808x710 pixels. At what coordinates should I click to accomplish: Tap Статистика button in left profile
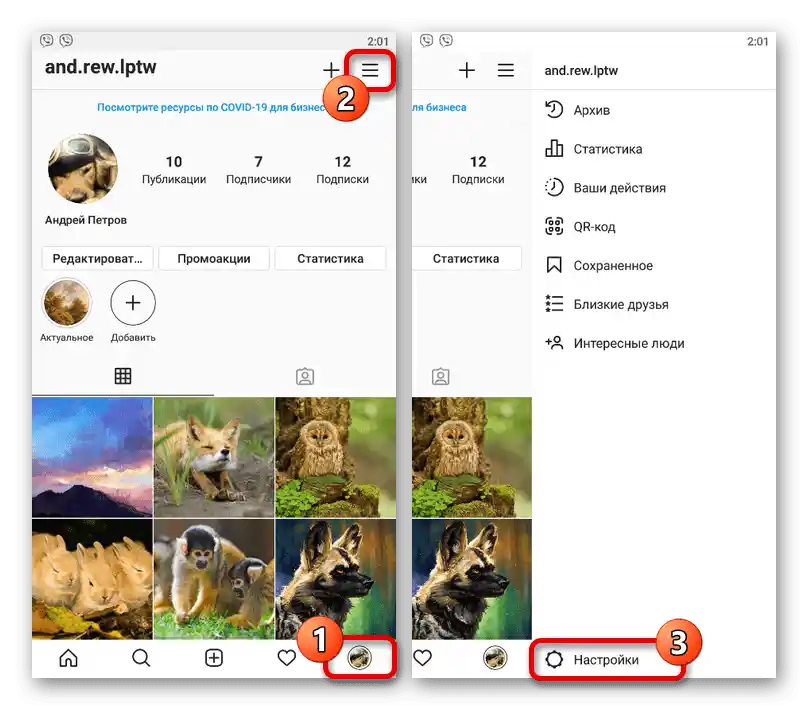point(330,259)
